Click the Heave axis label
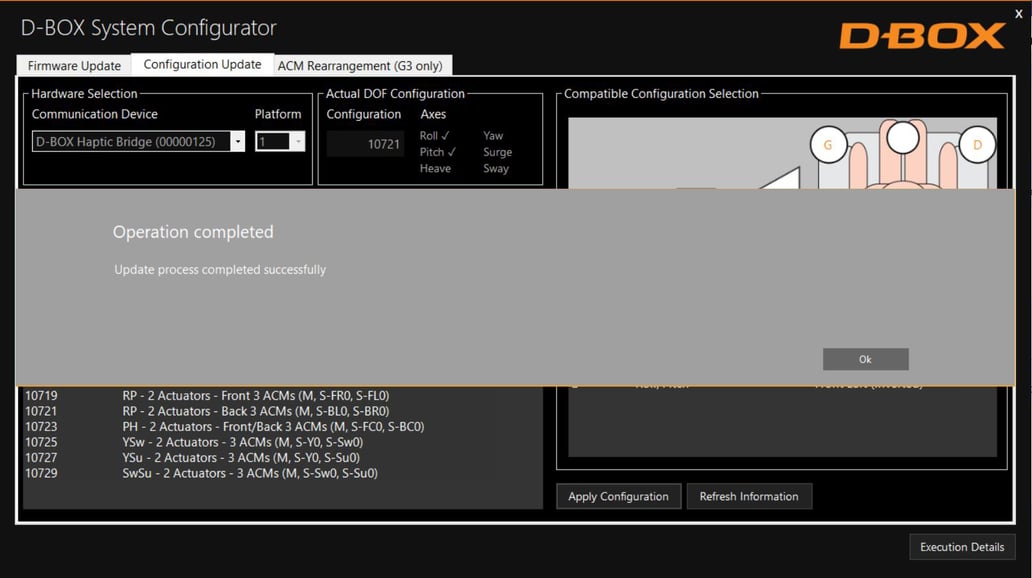Screen dimensions: 1032x578 [x=435, y=169]
